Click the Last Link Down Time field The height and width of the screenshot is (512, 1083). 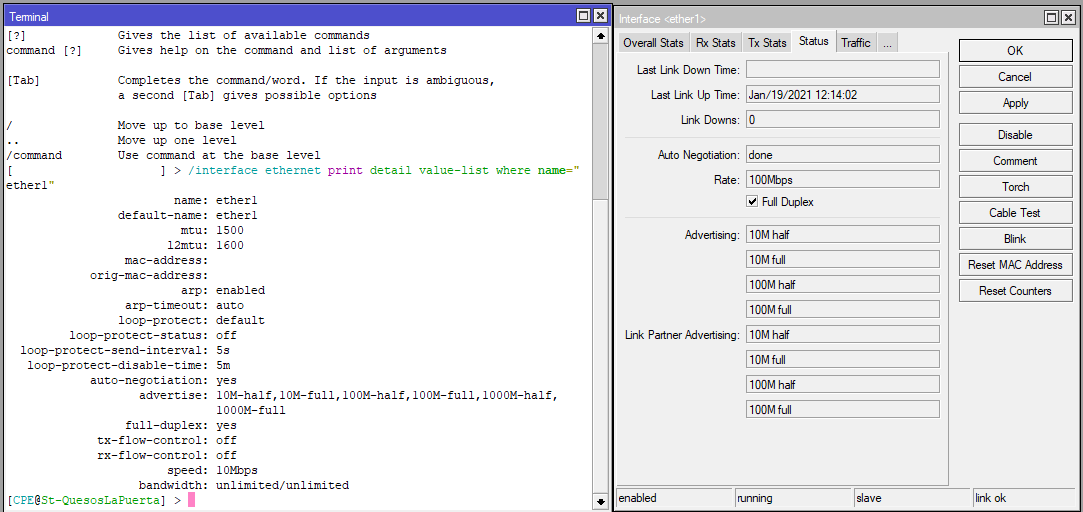click(843, 69)
